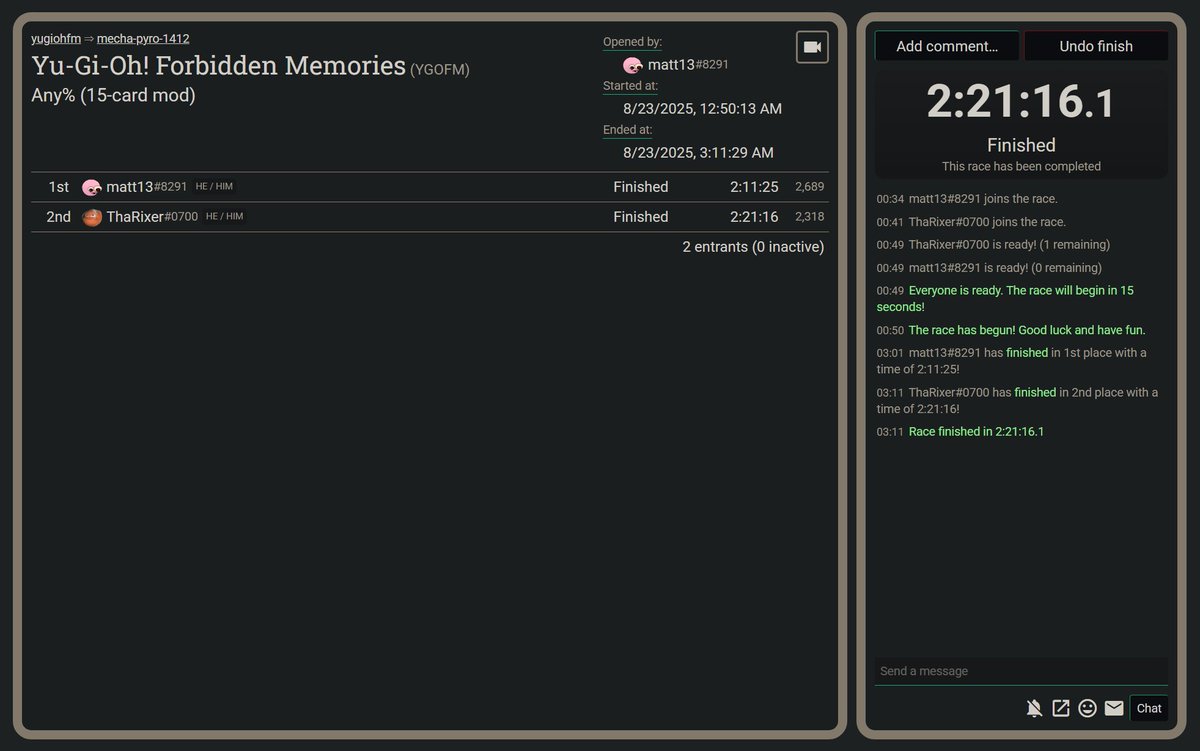Screen dimensions: 1200x751
Task: Click the 'ThaRixer#0700 joins the race' message
Action: (987, 222)
